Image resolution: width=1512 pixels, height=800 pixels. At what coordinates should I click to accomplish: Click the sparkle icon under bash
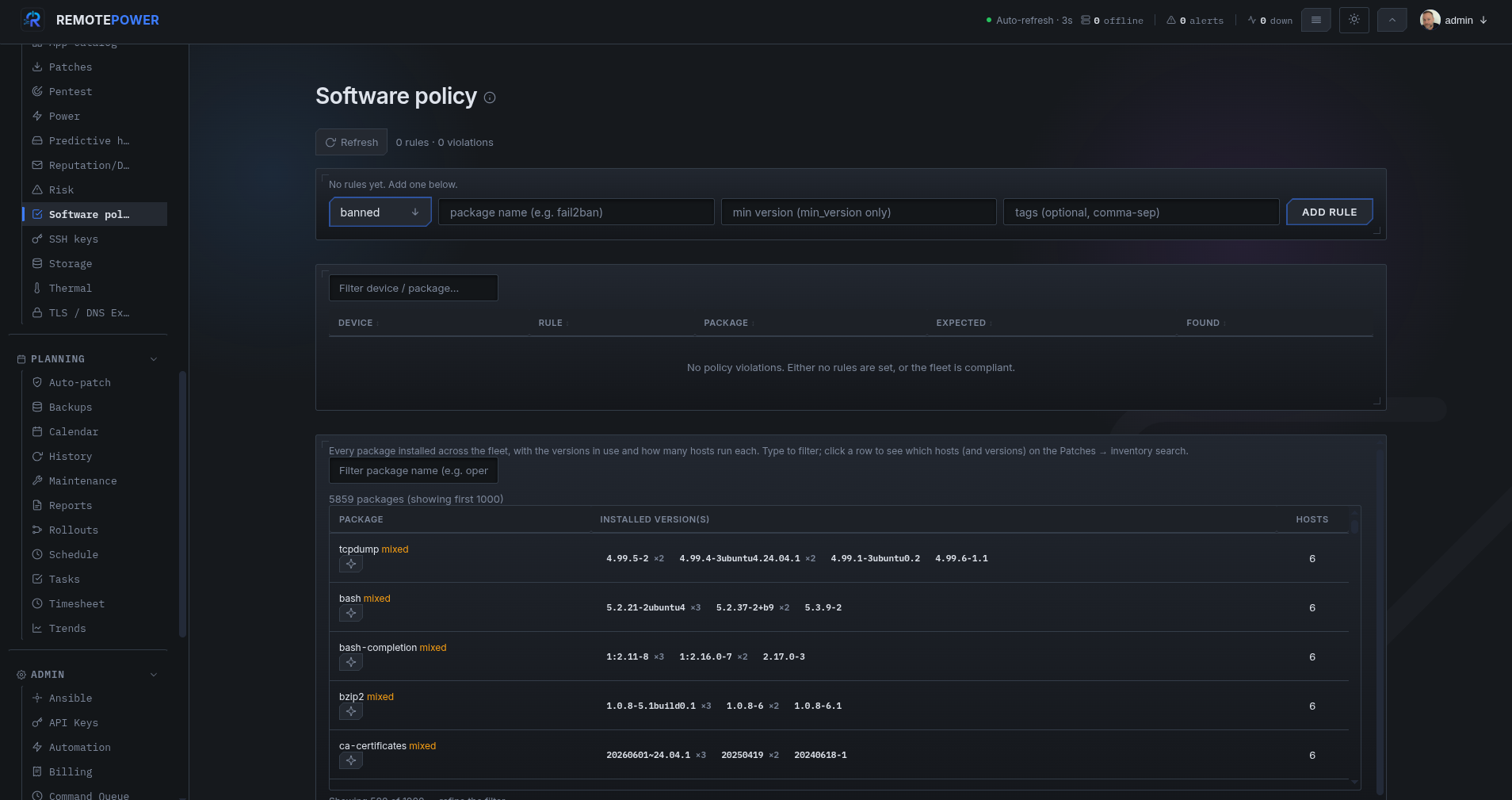tap(351, 613)
